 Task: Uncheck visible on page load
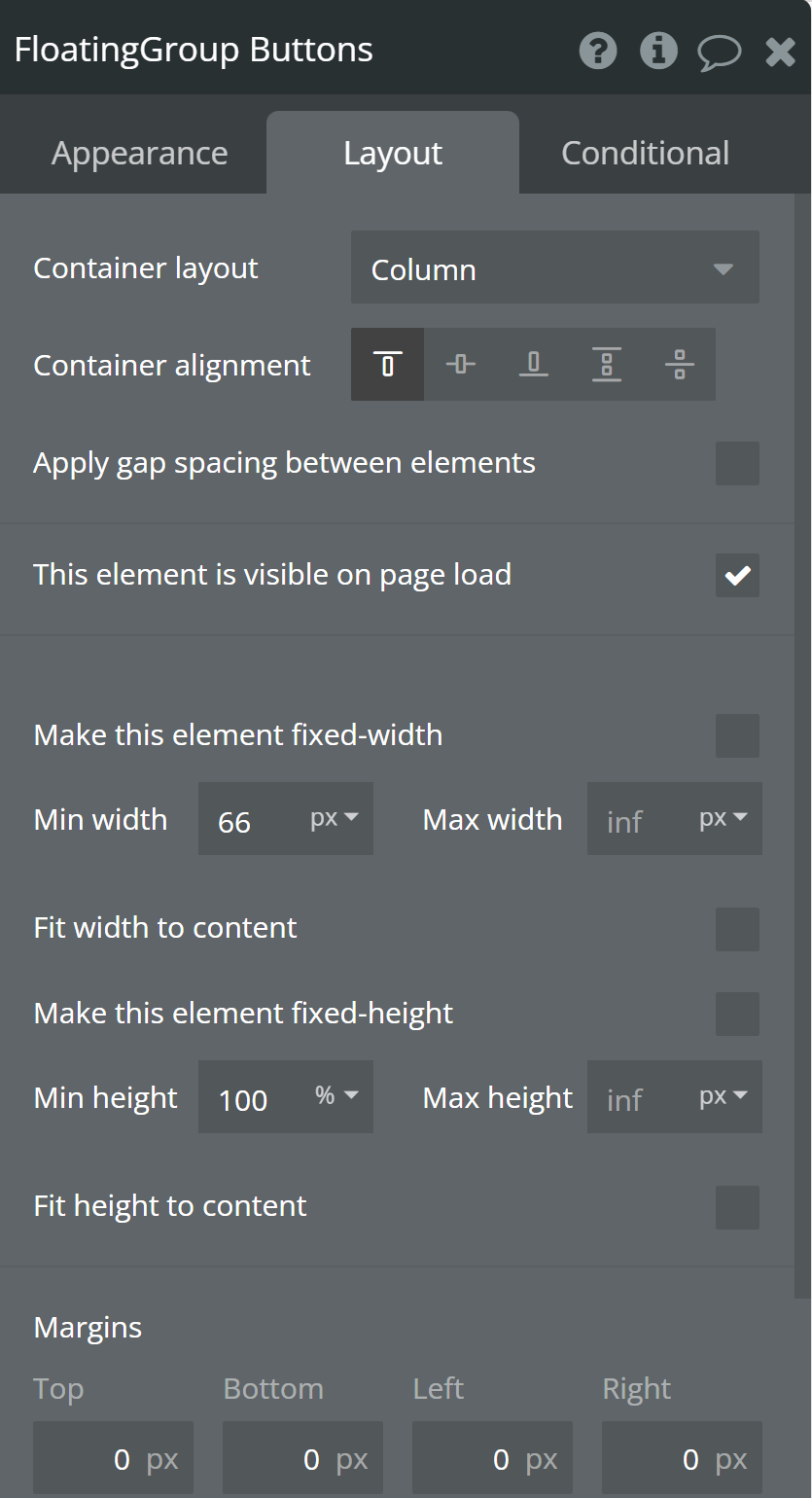click(737, 575)
